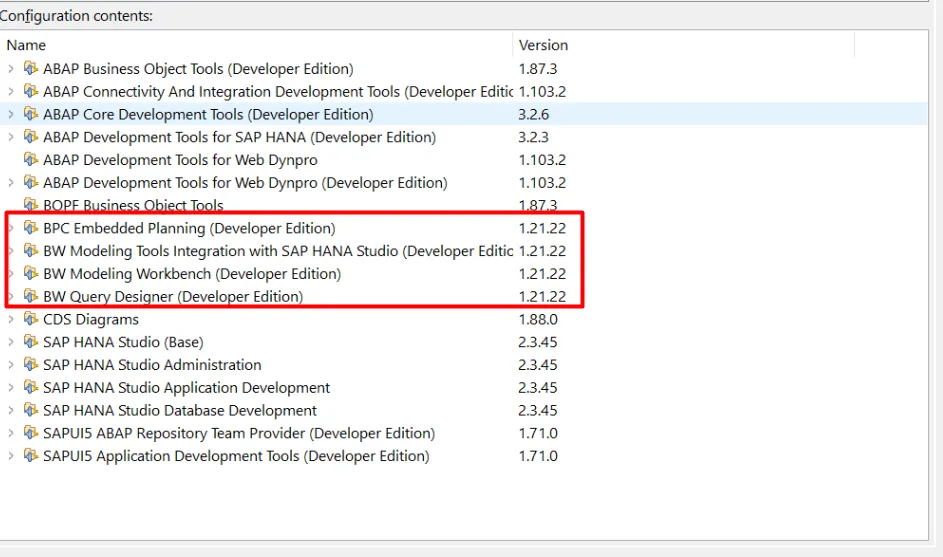Expand SAP HANA Studio (Base) node
The width and height of the screenshot is (943, 557).
click(10, 342)
